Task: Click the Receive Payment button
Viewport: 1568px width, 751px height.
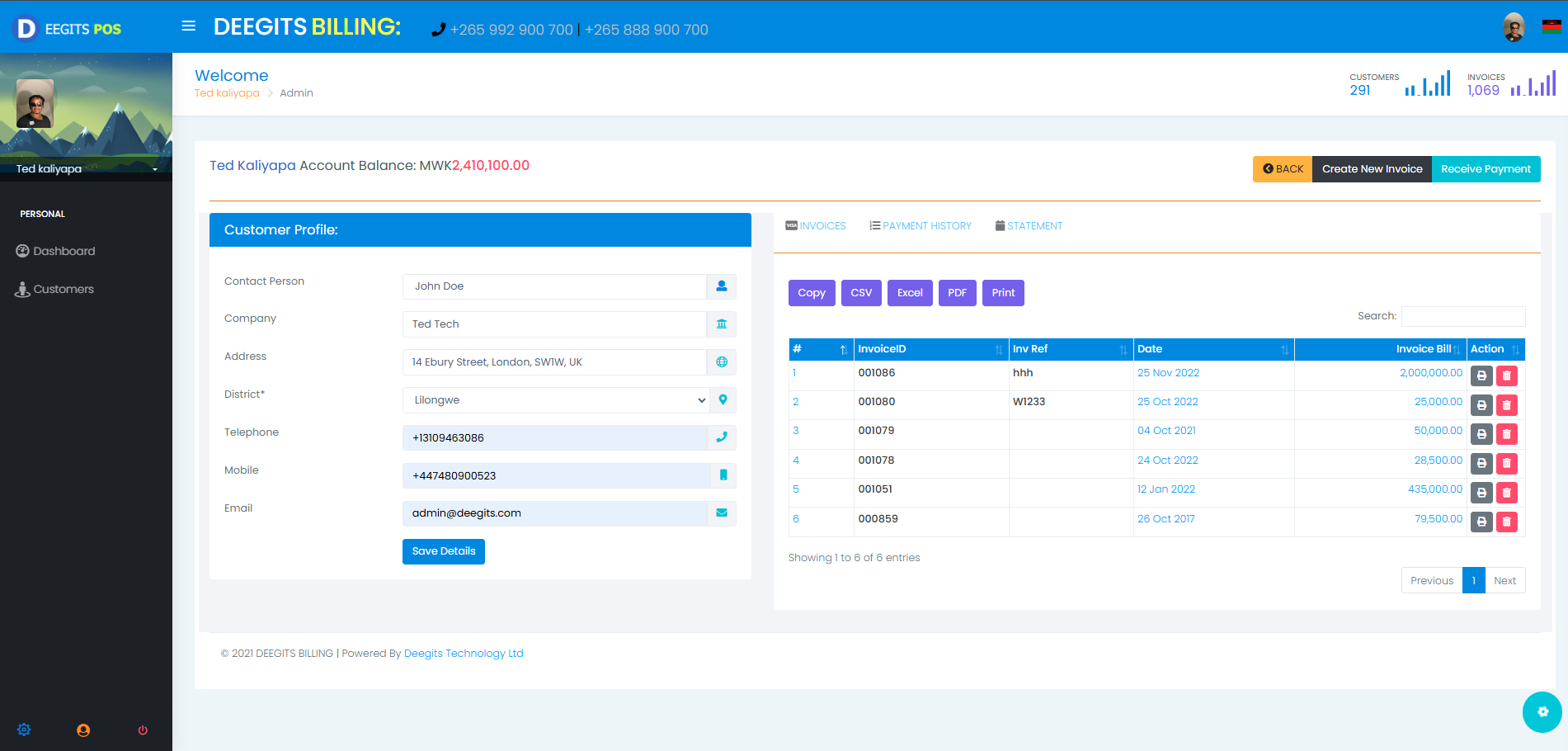Action: tap(1485, 169)
